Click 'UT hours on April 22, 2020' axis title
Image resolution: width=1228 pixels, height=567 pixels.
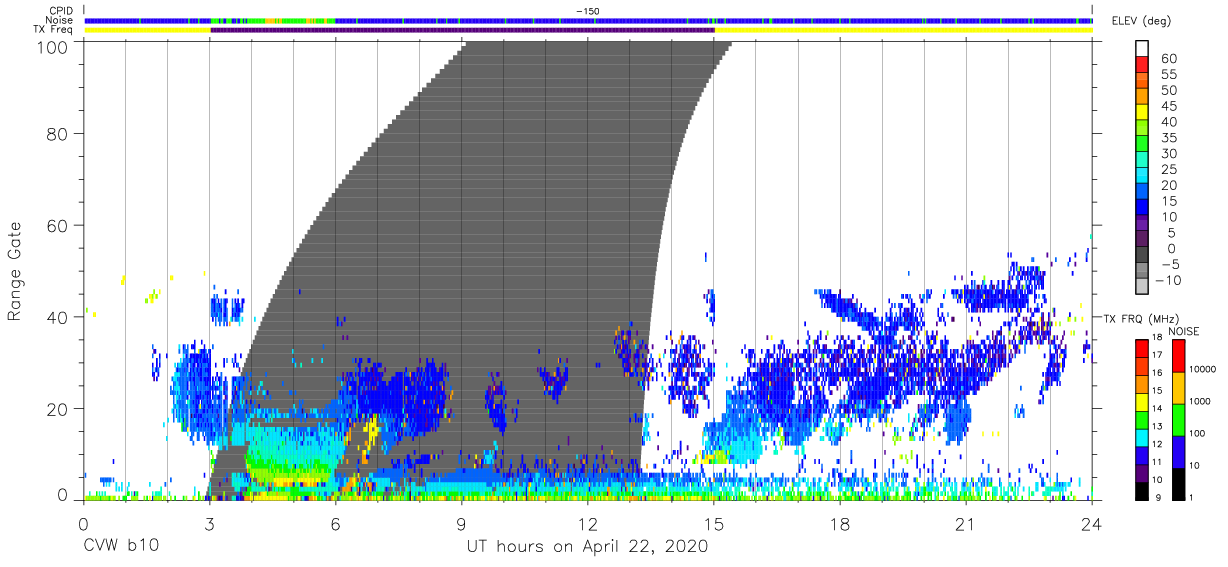point(587,547)
